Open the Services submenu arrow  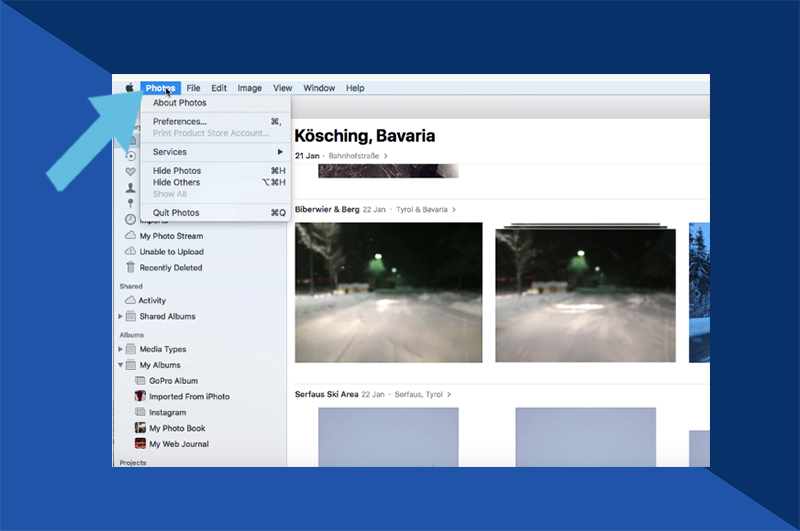point(280,151)
